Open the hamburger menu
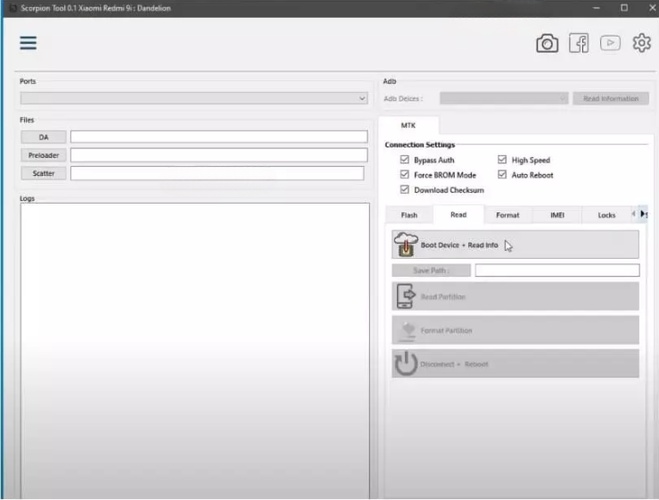 click(x=28, y=43)
